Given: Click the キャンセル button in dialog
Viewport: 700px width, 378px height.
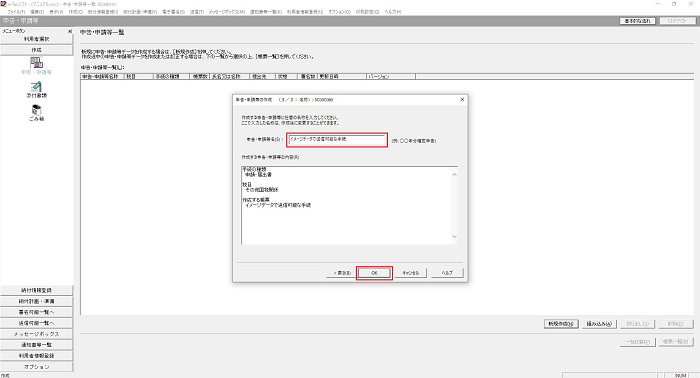Looking at the screenshot, I should click(x=410, y=273).
